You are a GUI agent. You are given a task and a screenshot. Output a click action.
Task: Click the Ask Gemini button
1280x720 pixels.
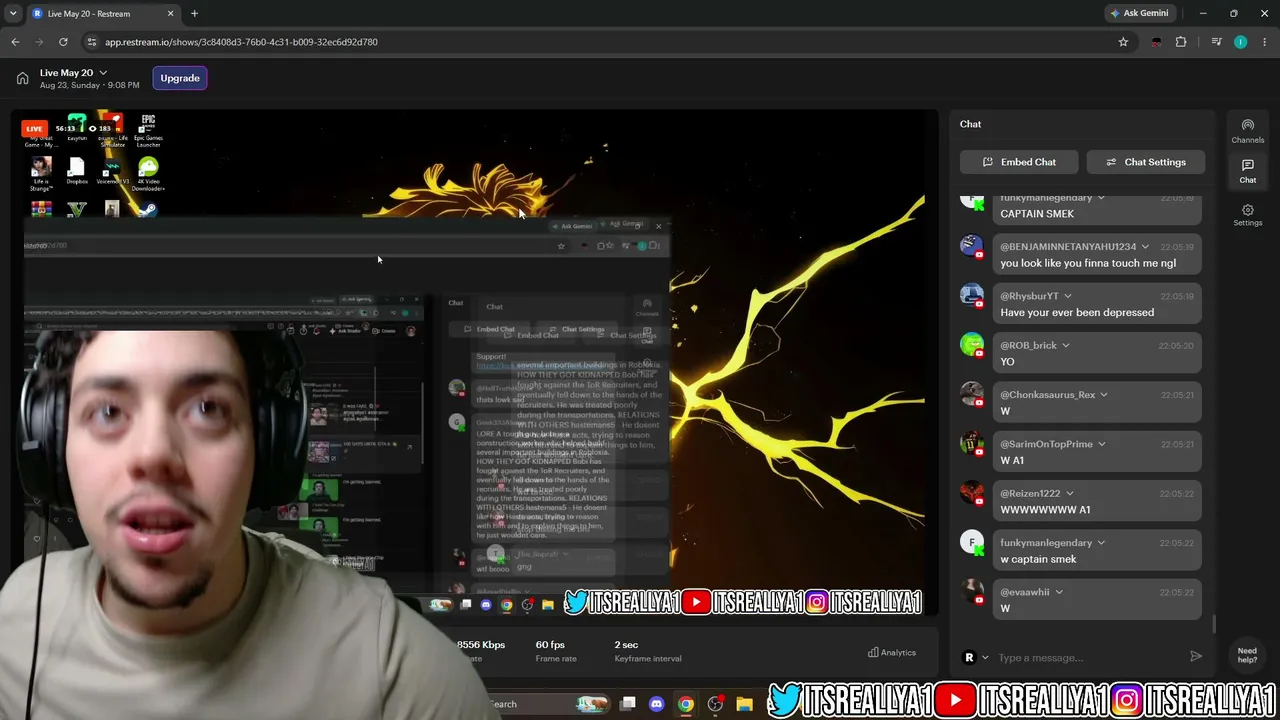pyautogui.click(x=1139, y=14)
